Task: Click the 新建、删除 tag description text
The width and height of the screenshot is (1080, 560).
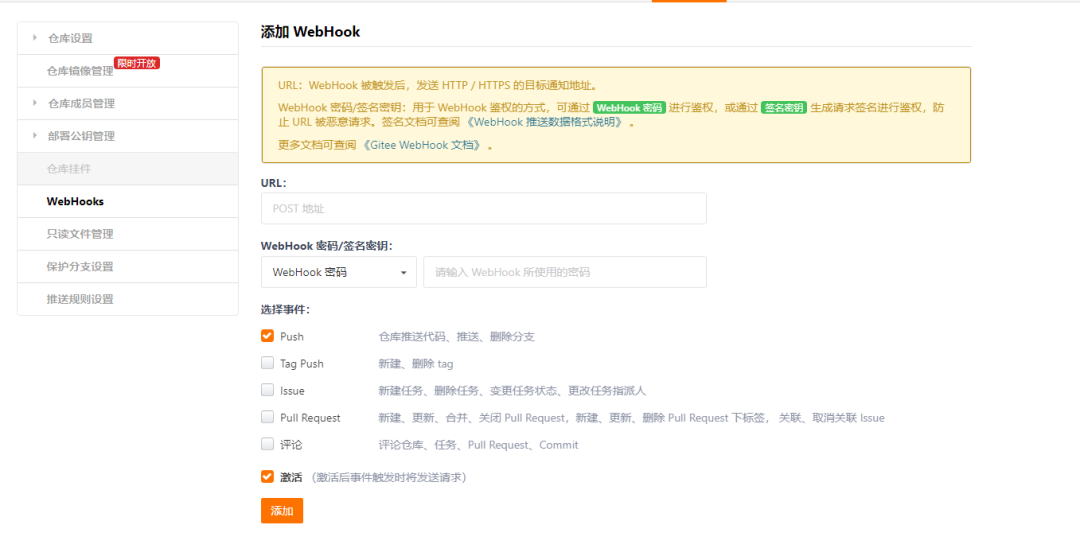Action: click(416, 364)
